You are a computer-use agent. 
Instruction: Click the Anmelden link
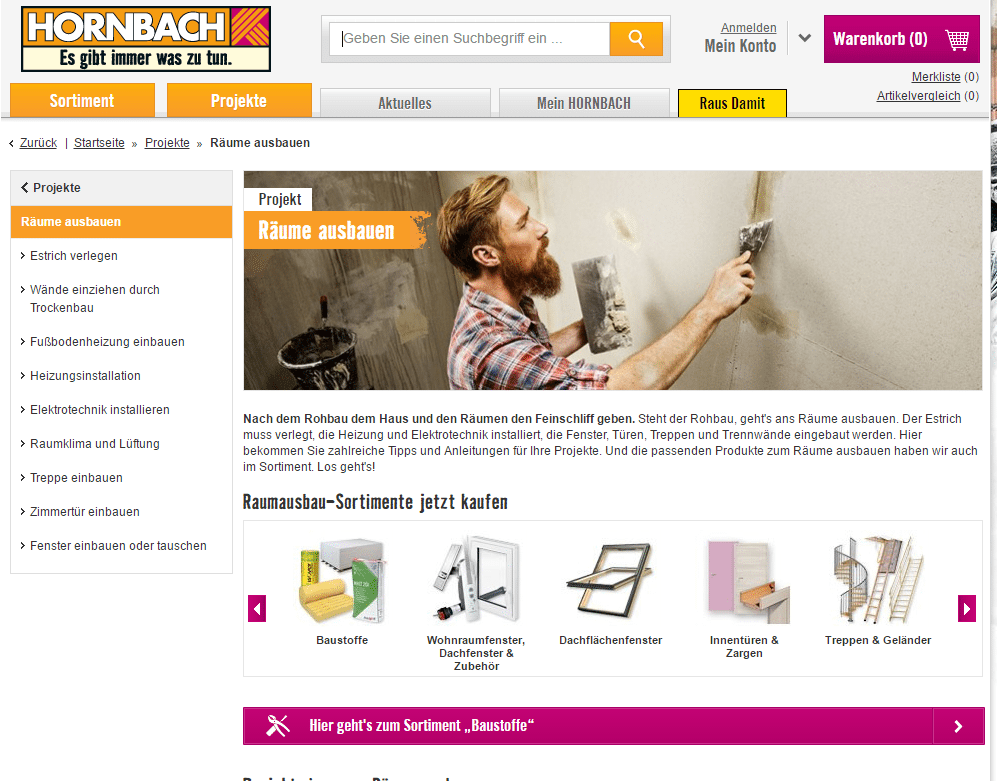[x=748, y=28]
